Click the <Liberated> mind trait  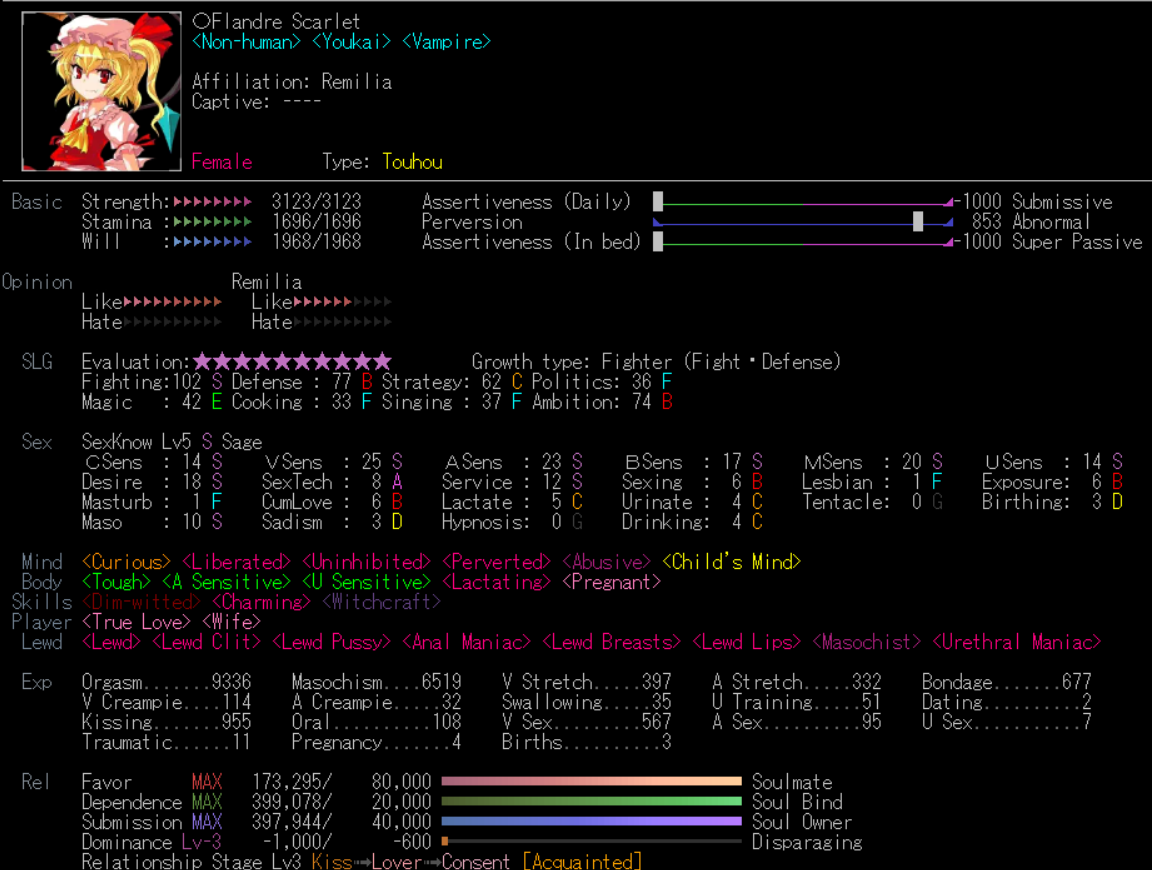click(x=237, y=562)
